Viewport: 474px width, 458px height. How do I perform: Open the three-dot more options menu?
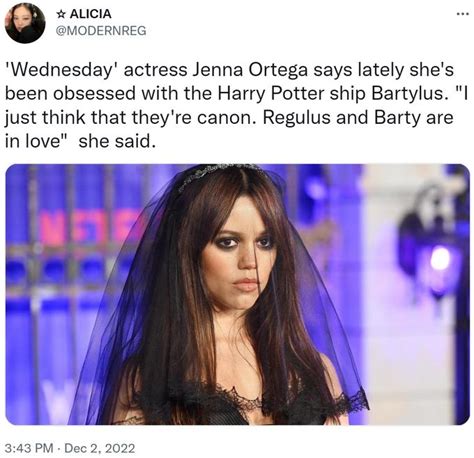(x=460, y=14)
